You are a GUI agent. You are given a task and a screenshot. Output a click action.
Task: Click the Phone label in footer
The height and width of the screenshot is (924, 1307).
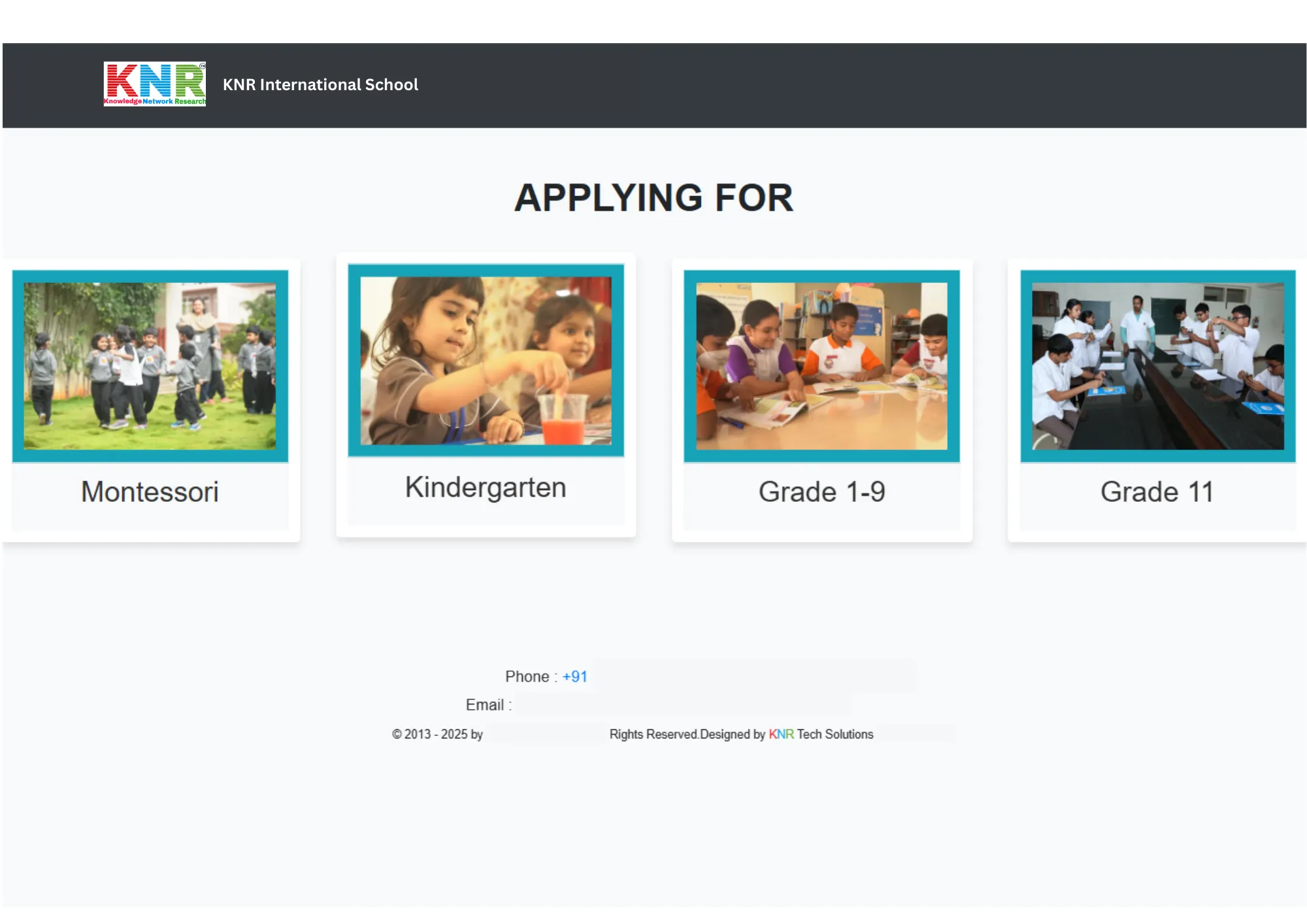pyautogui.click(x=531, y=676)
